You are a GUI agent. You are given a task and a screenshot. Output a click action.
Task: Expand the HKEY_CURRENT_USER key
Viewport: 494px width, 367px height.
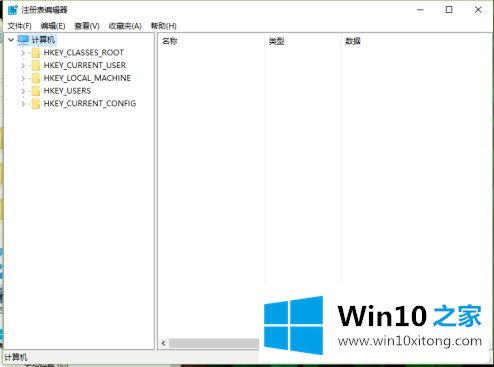pos(23,65)
